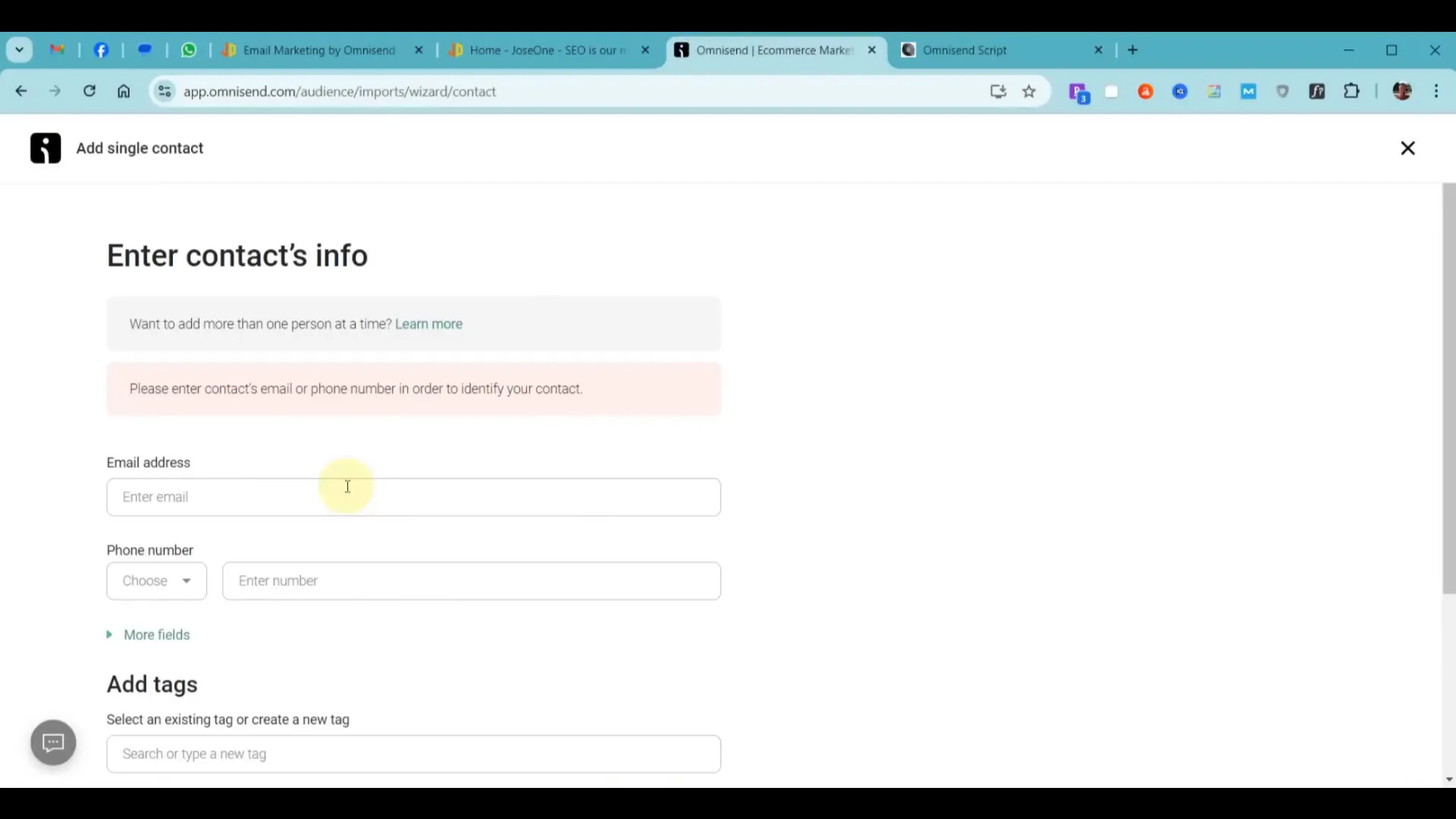This screenshot has width=1456, height=819.
Task: Open a new browser tab
Action: click(1133, 50)
